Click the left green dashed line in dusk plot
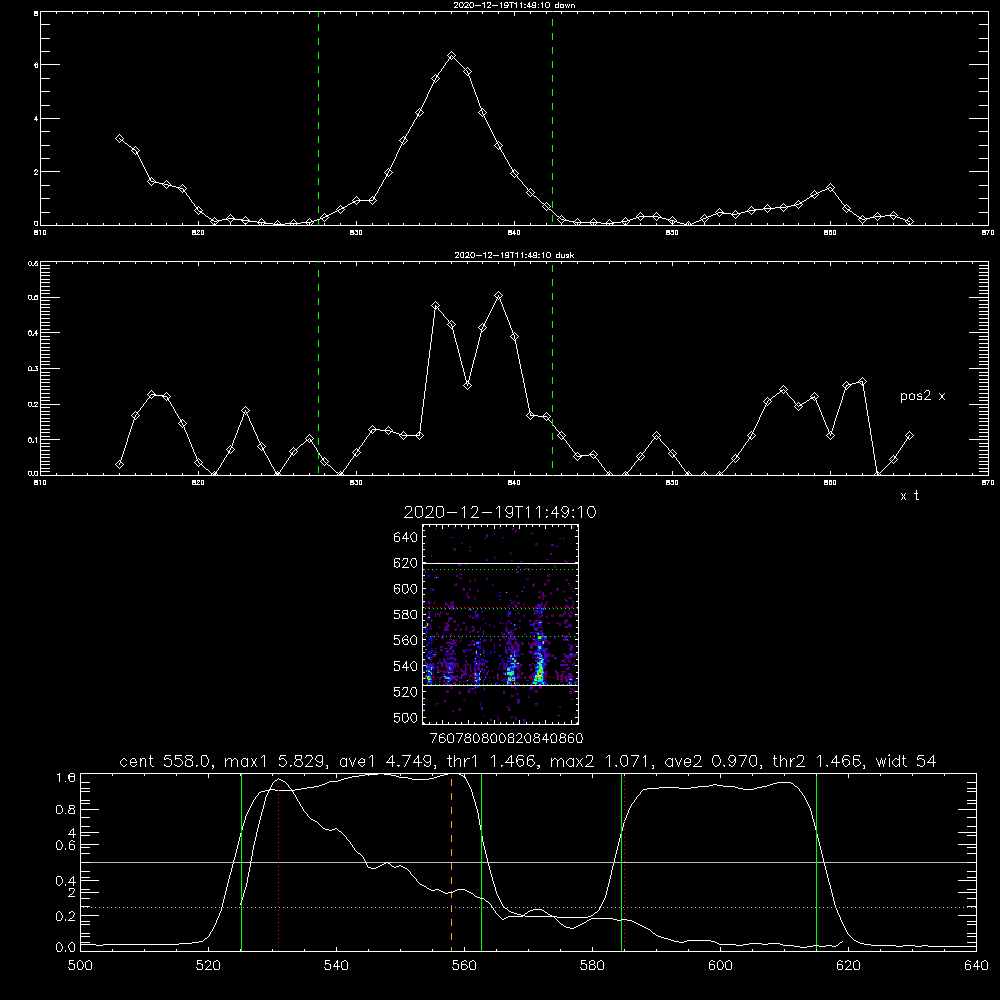Image resolution: width=1000 pixels, height=1000 pixels. pos(318,368)
